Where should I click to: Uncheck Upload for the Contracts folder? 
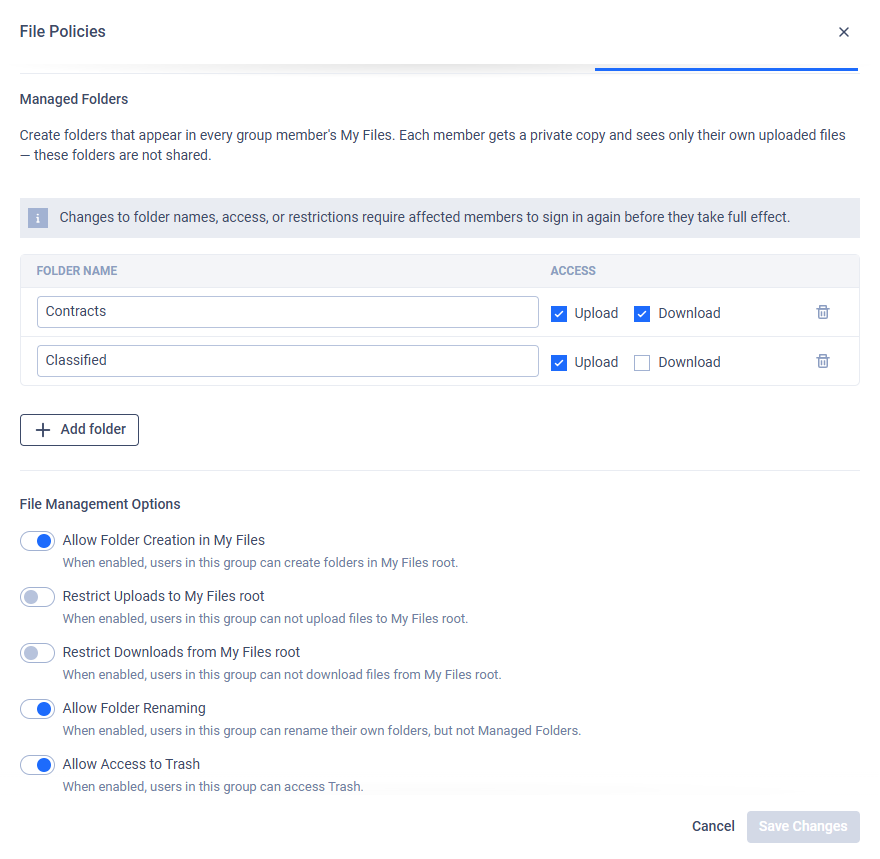pos(558,314)
